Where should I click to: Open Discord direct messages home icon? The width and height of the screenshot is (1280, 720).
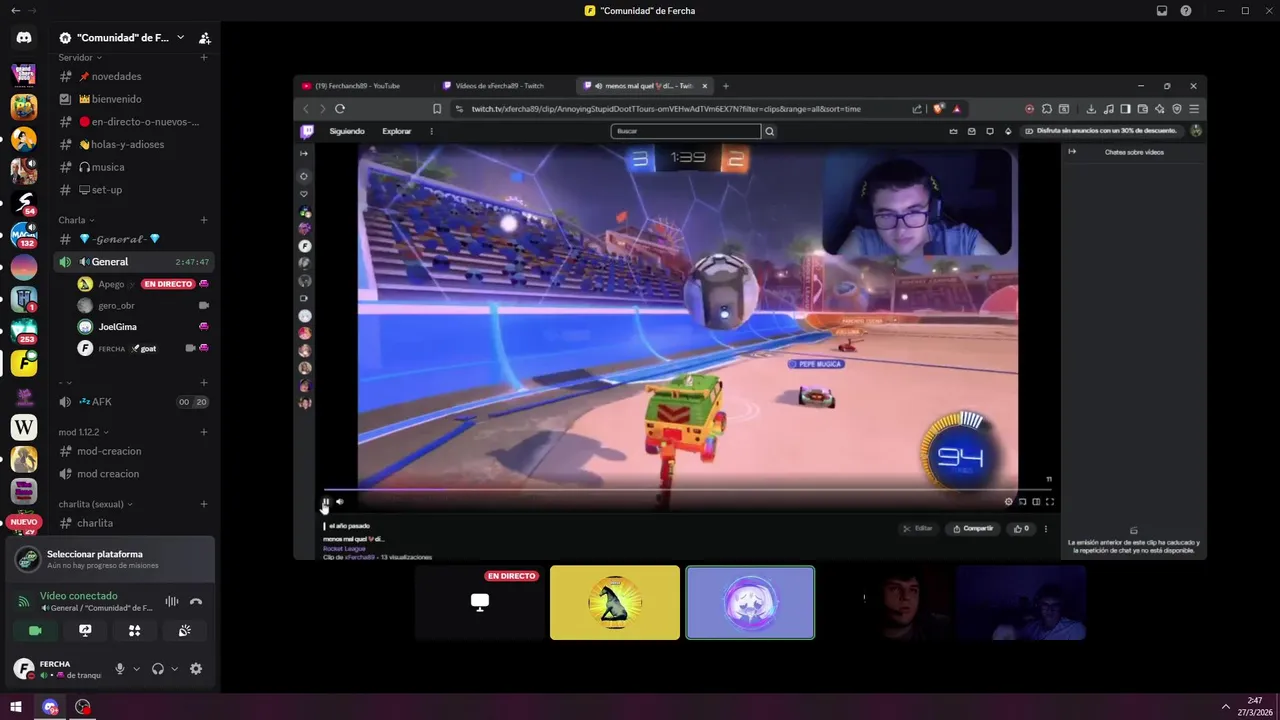point(24,38)
